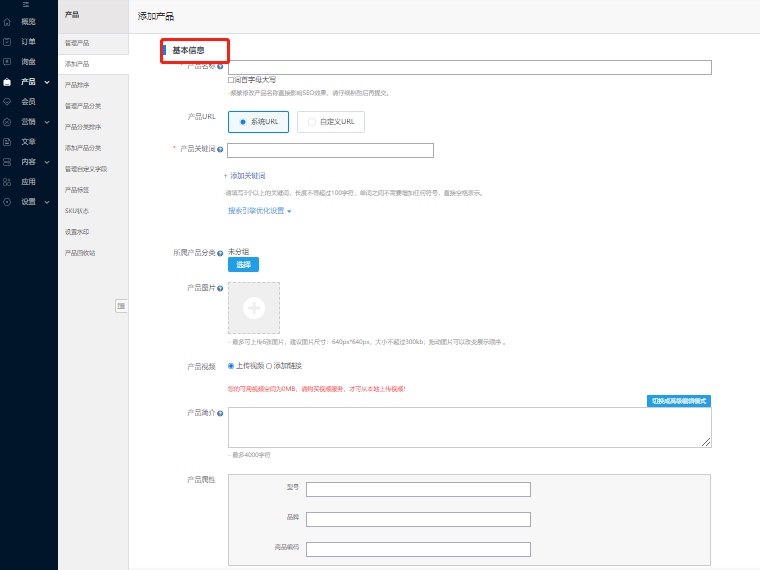Click the 订单 orders sidebar icon
The image size is (760, 570).
point(8,42)
